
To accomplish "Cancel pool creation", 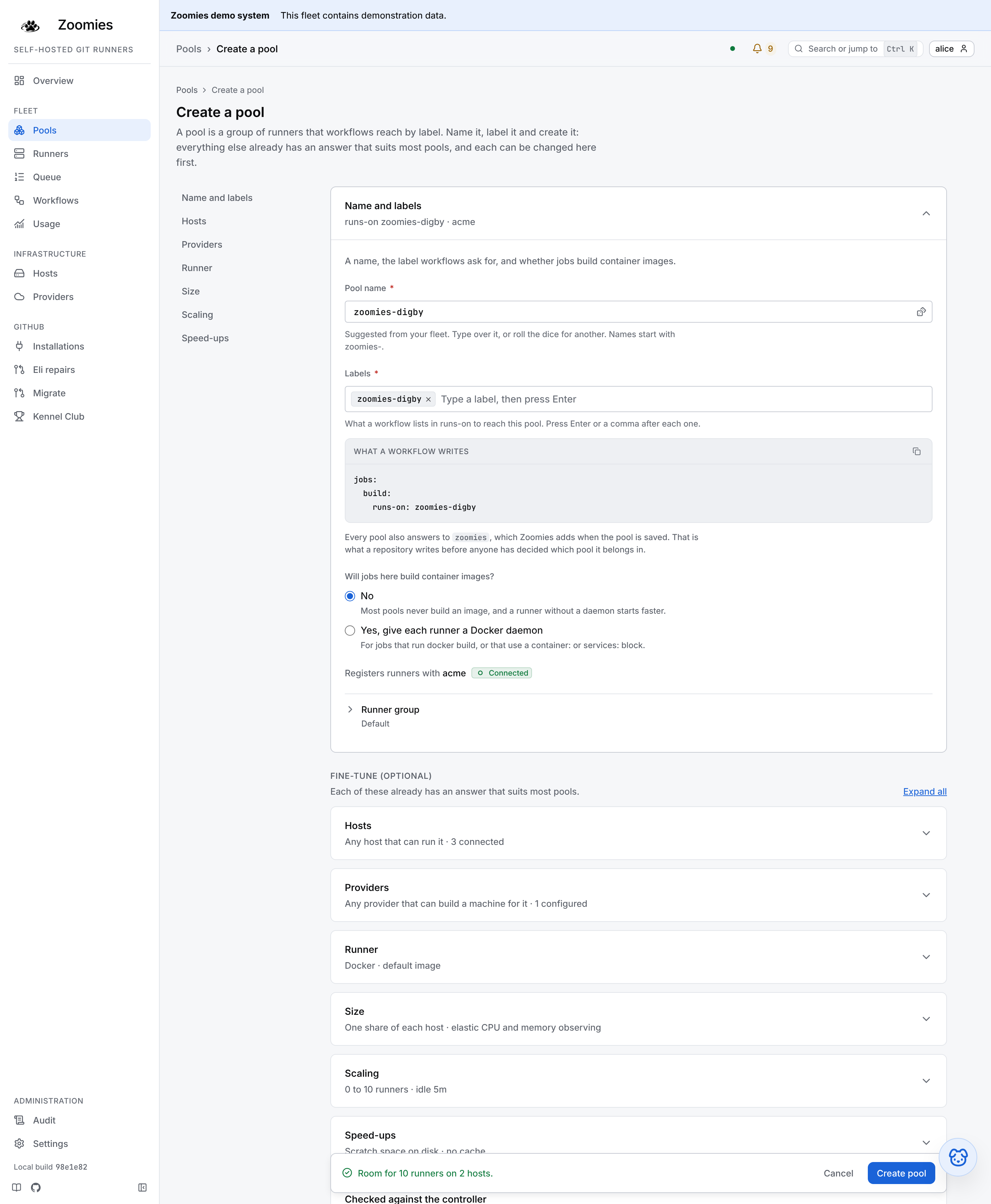I will [838, 1173].
